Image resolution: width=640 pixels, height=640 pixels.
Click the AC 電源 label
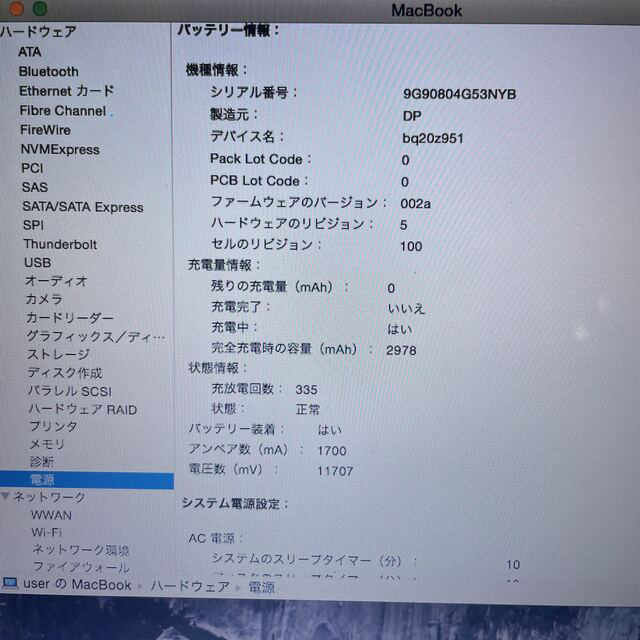216,538
